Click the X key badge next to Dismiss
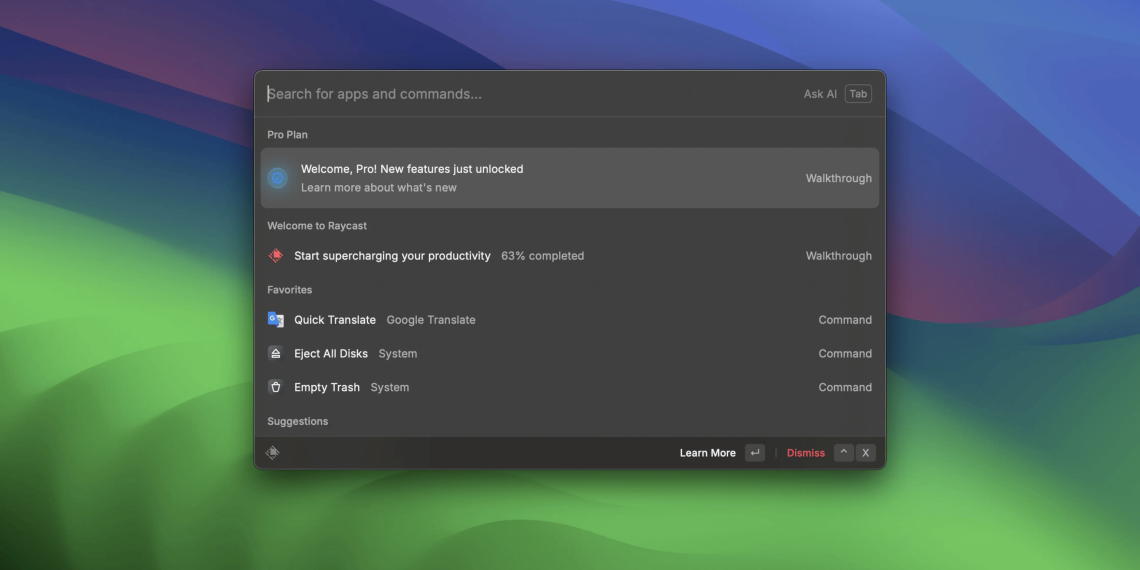The height and width of the screenshot is (570, 1140). pos(866,453)
